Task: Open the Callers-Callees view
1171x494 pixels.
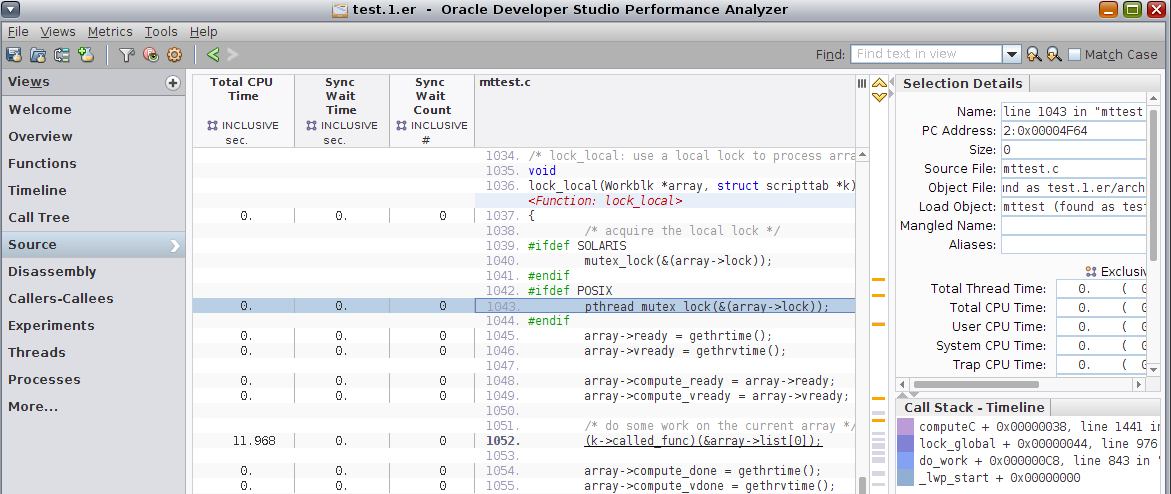Action: [93, 298]
